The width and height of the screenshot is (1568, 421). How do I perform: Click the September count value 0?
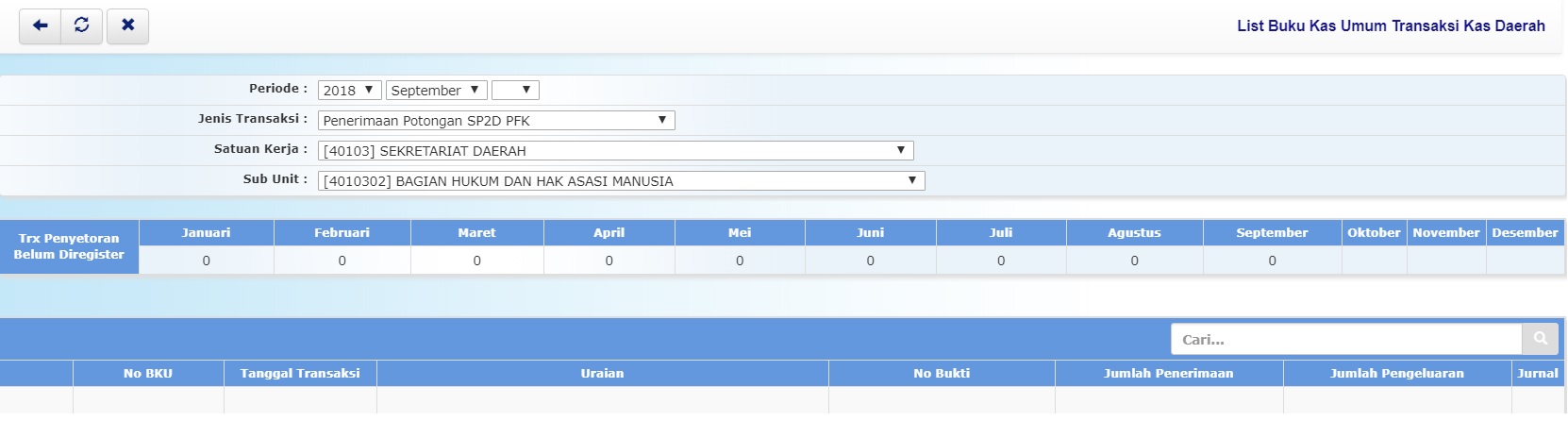coord(1272,261)
